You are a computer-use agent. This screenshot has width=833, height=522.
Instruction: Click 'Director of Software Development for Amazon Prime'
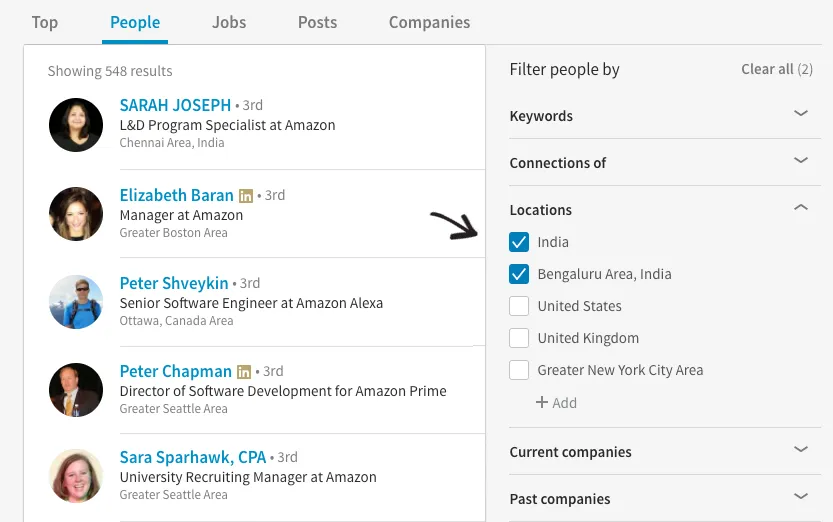pyautogui.click(x=283, y=391)
